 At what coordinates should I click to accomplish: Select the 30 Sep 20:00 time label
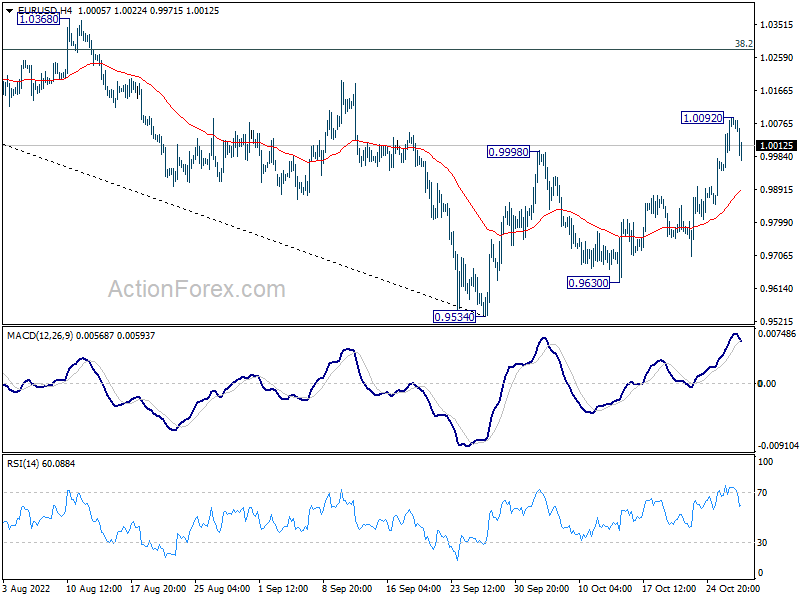pos(541,589)
